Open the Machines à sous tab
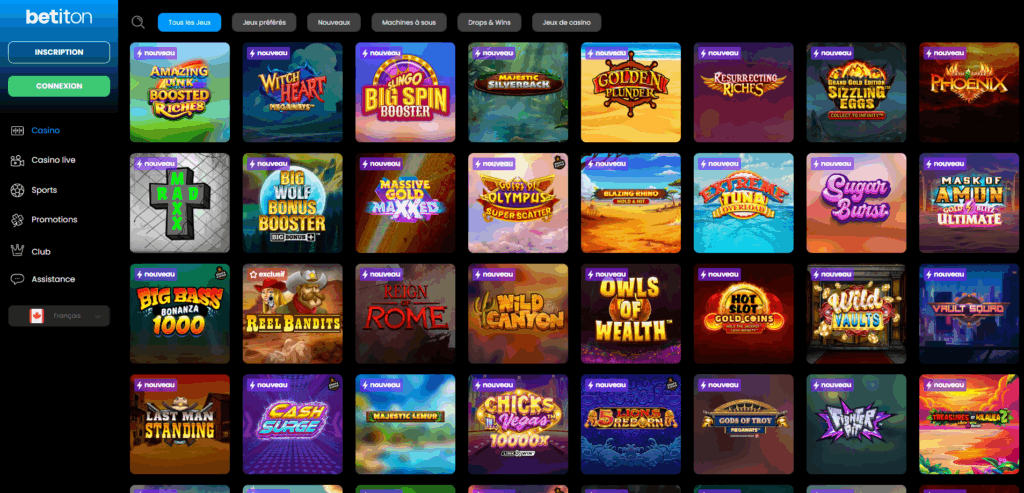The height and width of the screenshot is (493, 1024). pyautogui.click(x=409, y=22)
